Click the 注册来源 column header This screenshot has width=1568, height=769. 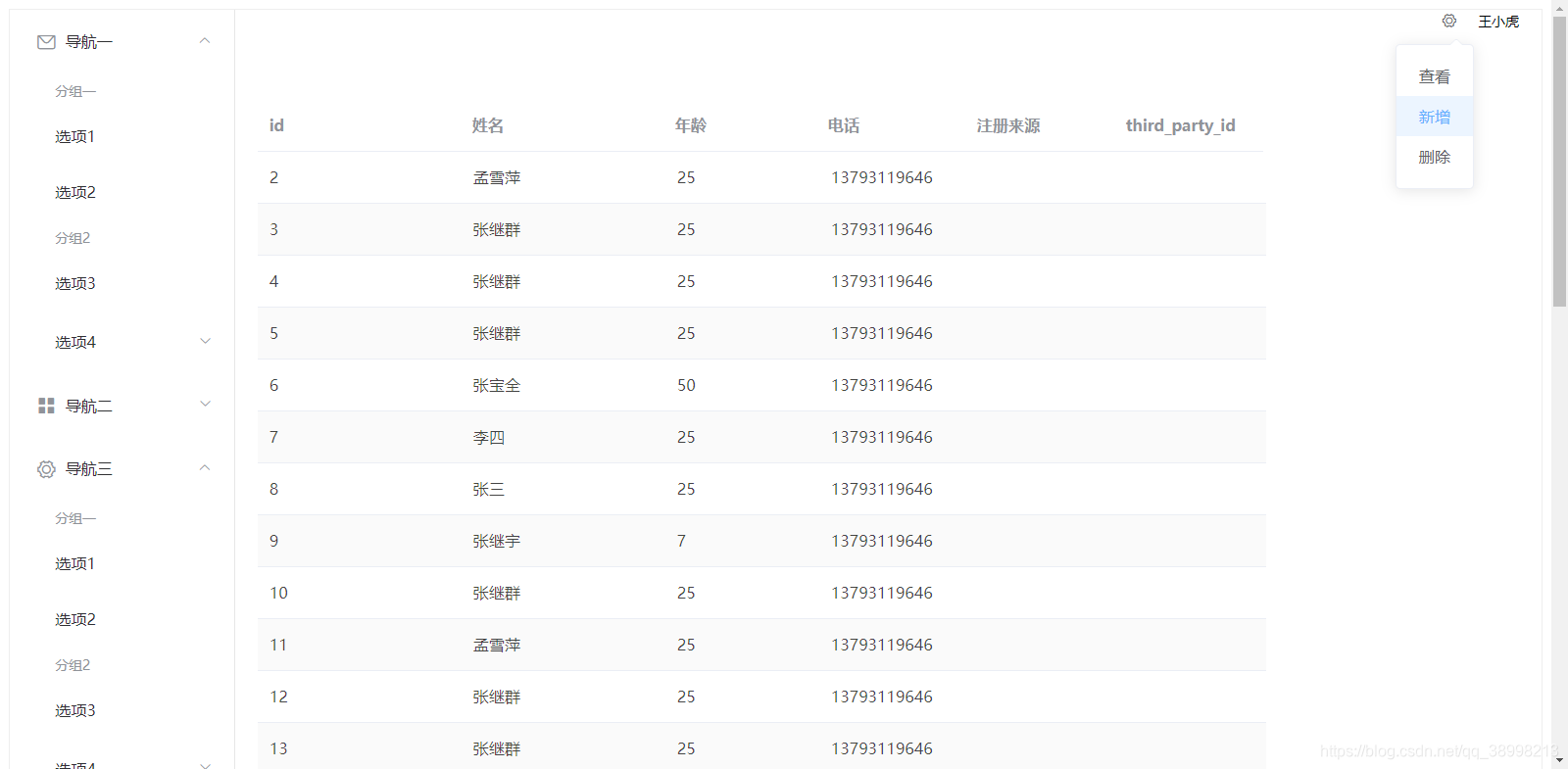pos(1008,125)
